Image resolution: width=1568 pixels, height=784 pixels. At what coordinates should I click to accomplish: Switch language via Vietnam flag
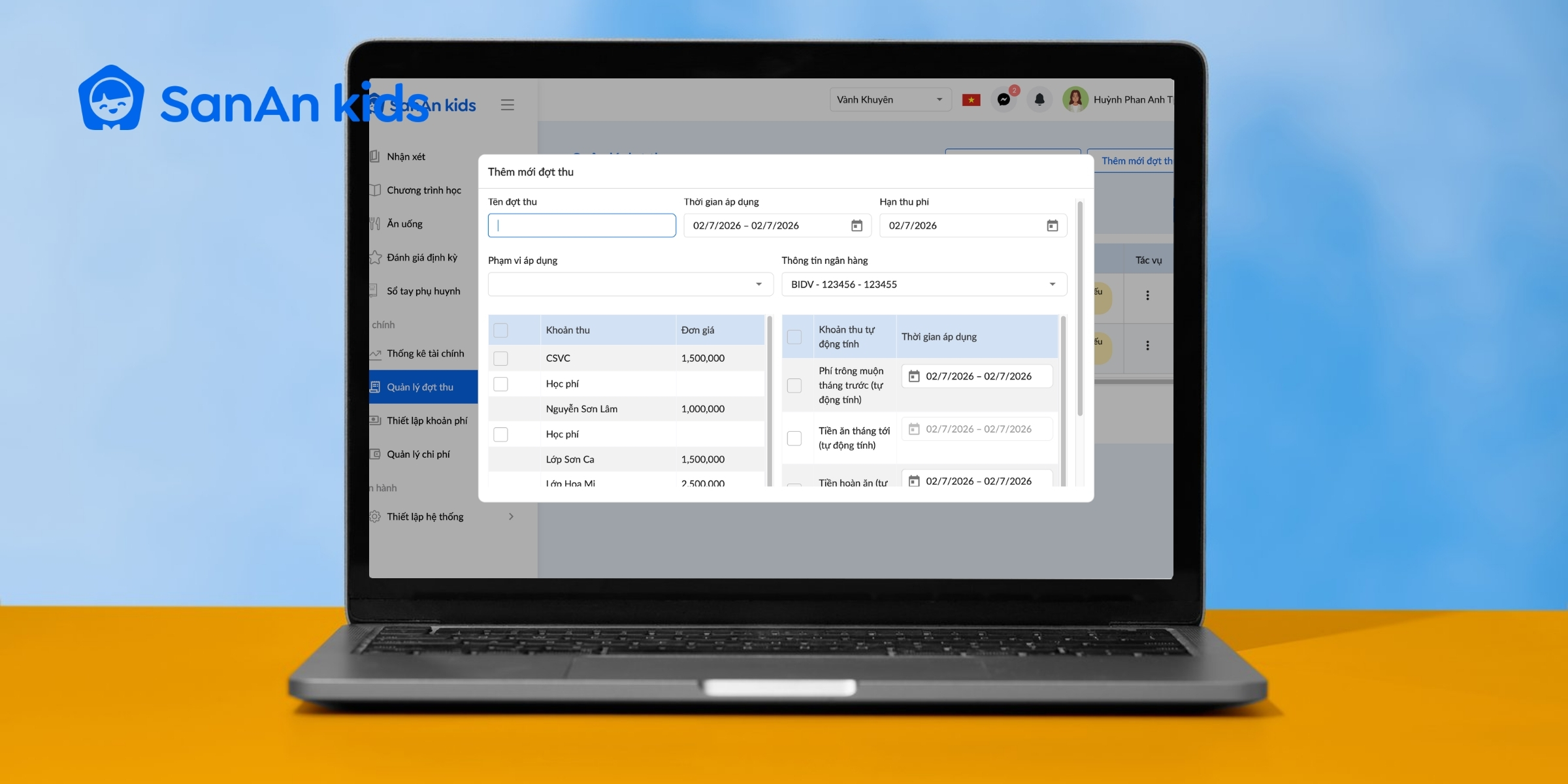[x=971, y=99]
